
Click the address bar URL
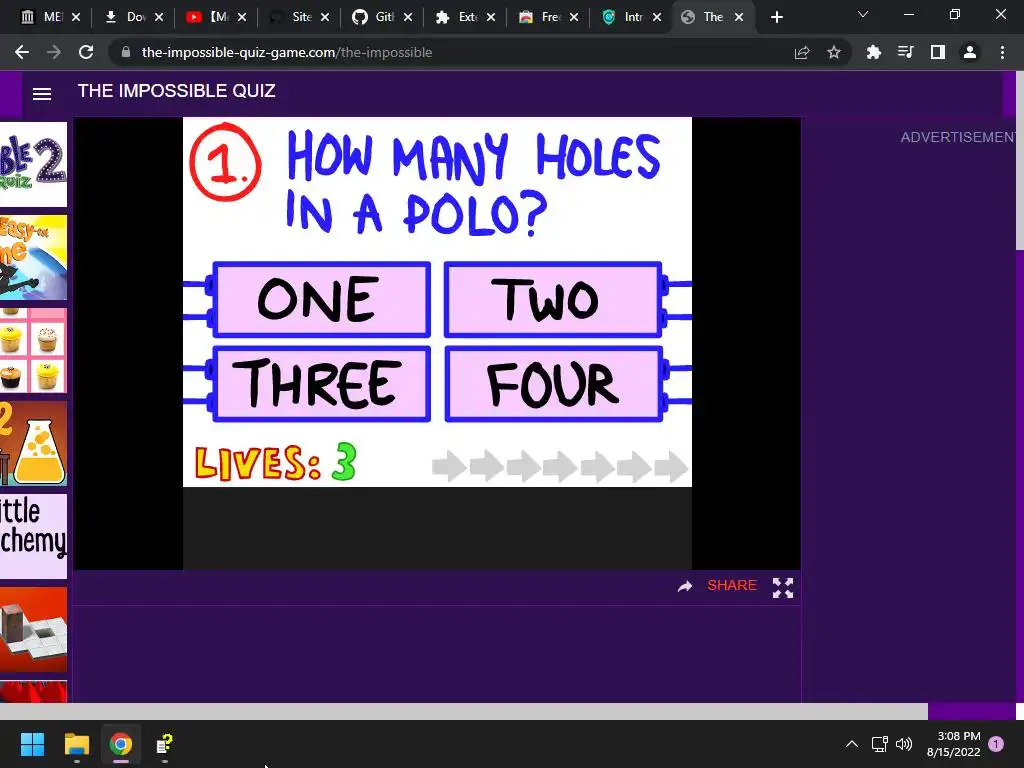point(287,52)
